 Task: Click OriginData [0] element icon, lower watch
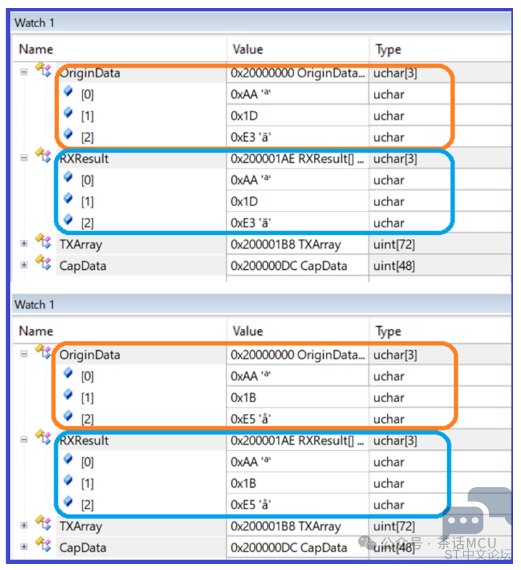[x=68, y=373]
